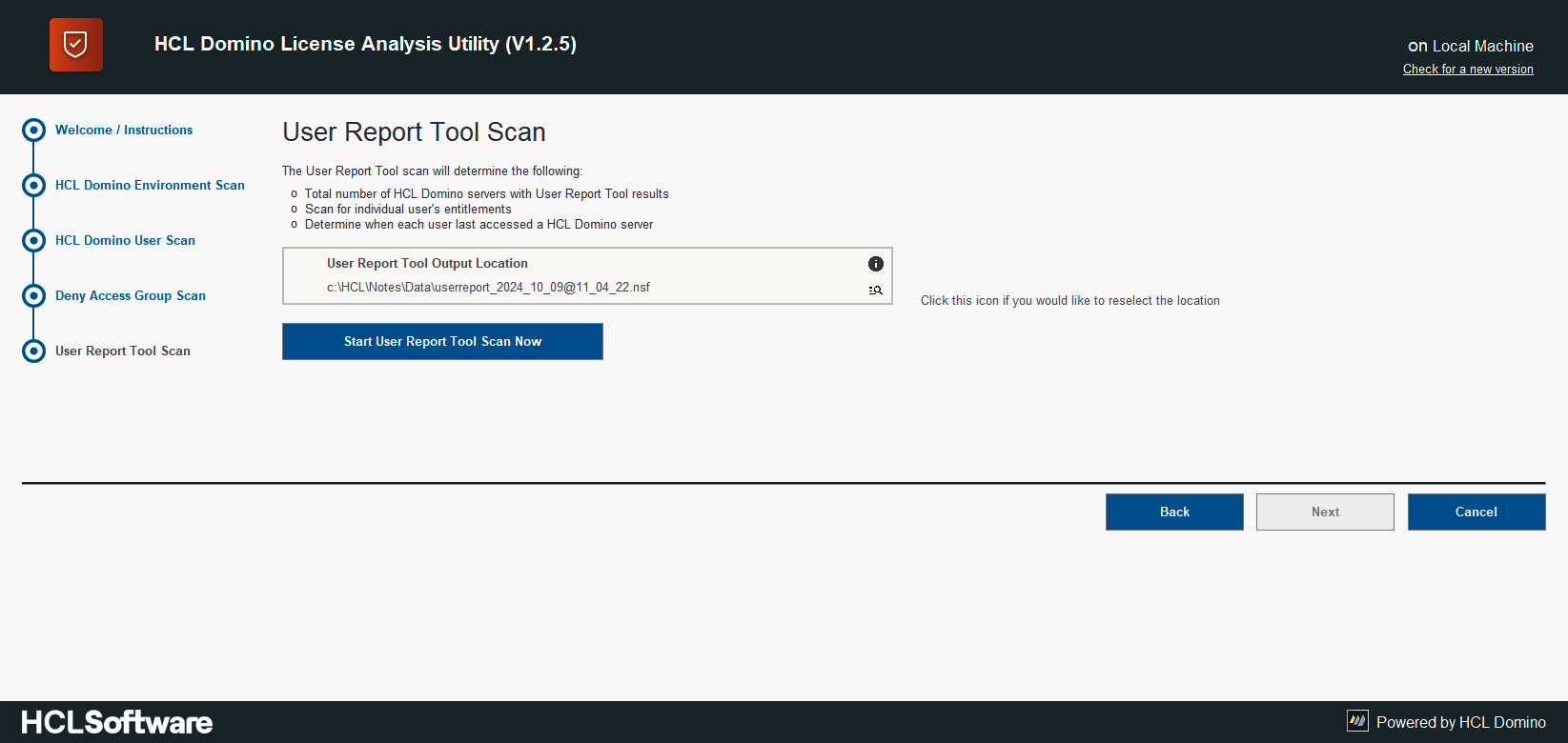Click 'The User Report Tool scan will determine' sentence
This screenshot has height=743, width=1568.
click(x=432, y=171)
